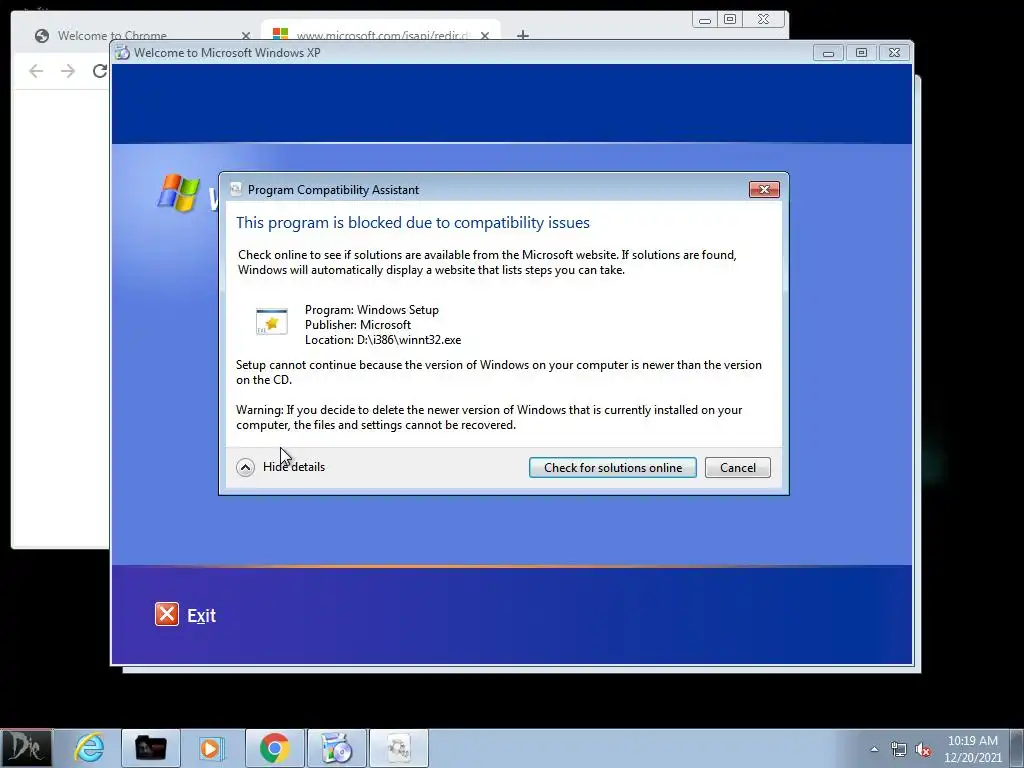Viewport: 1024px width, 768px height.
Task: Click the Windows XP flag logo
Action: pyautogui.click(x=178, y=193)
